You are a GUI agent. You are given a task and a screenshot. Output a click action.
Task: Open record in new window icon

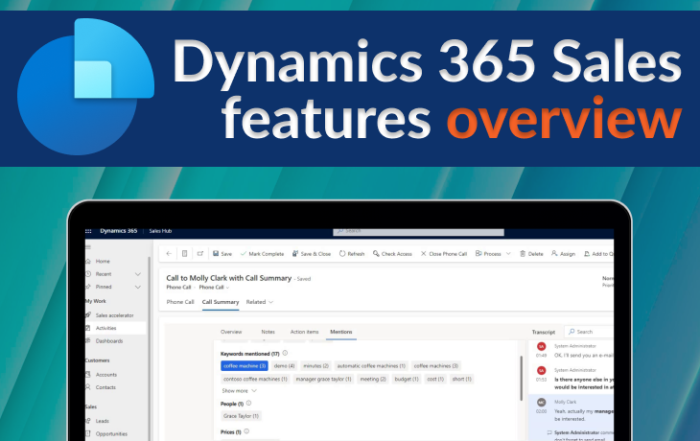[200, 254]
